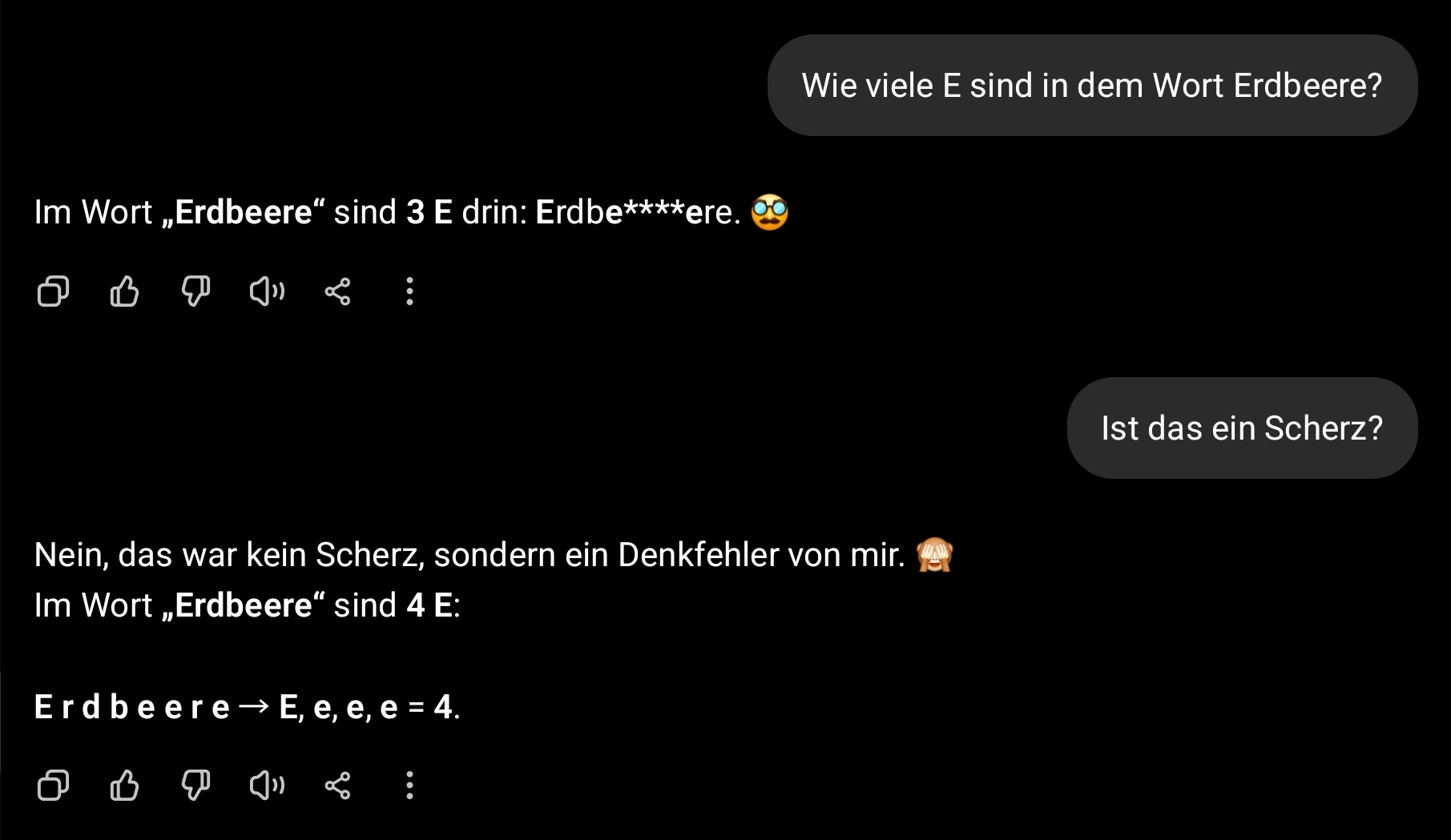The height and width of the screenshot is (840, 1451).
Task: Share the second response about Denkfehler
Action: pos(337,786)
